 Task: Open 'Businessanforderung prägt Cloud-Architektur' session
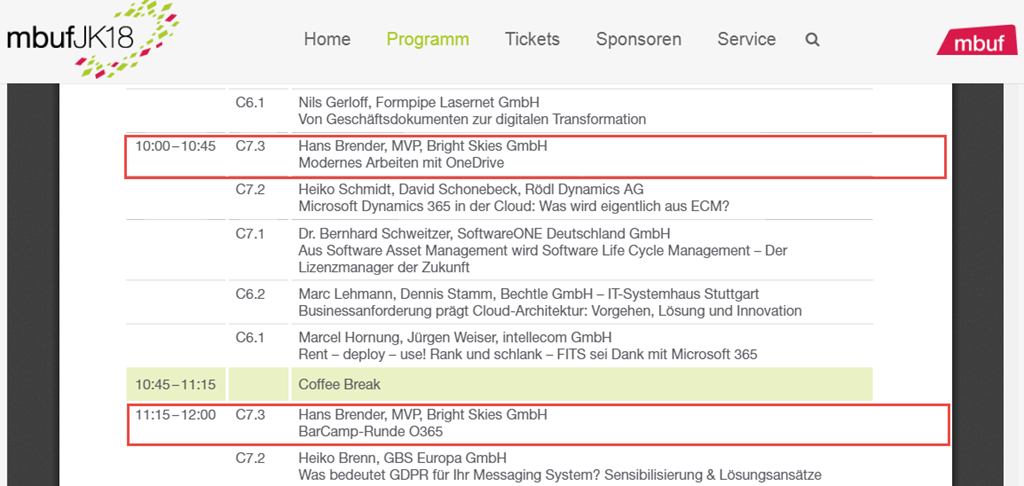550,311
